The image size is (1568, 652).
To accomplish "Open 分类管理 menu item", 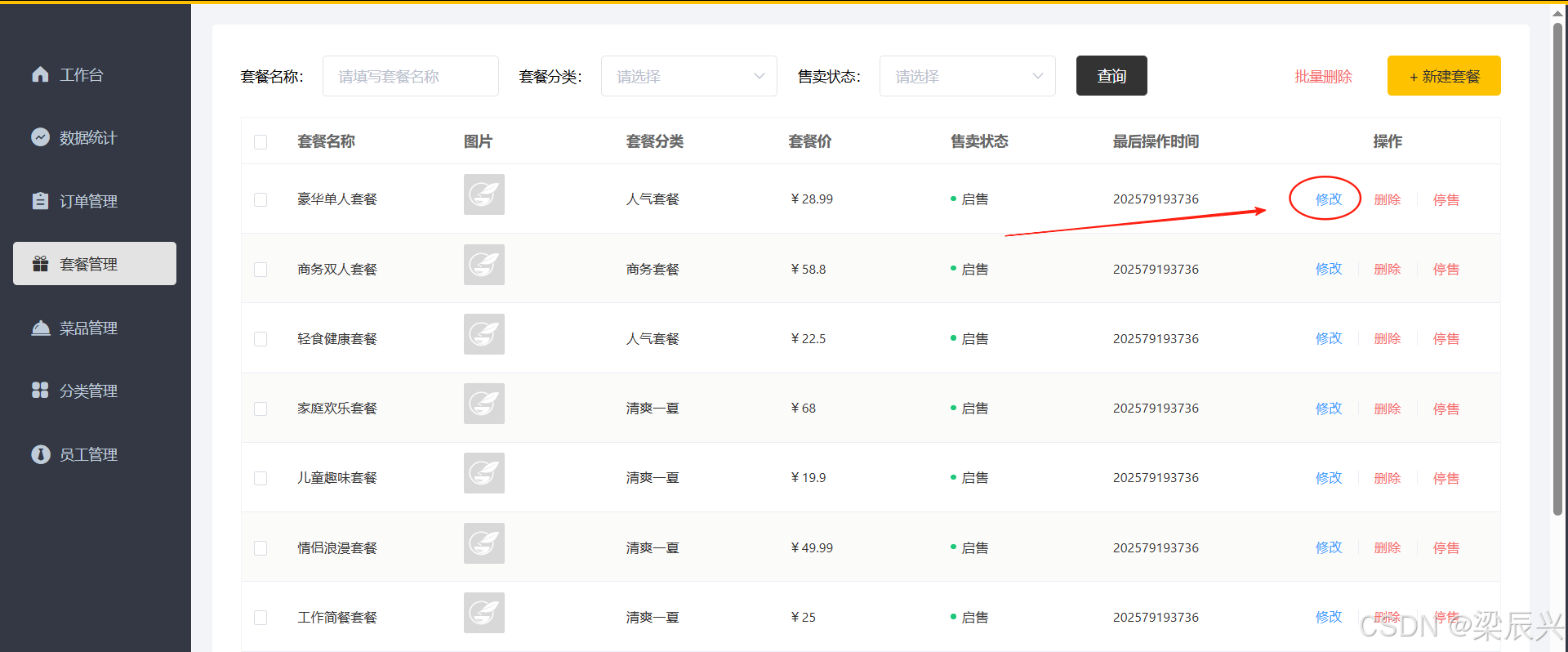I will coord(95,391).
